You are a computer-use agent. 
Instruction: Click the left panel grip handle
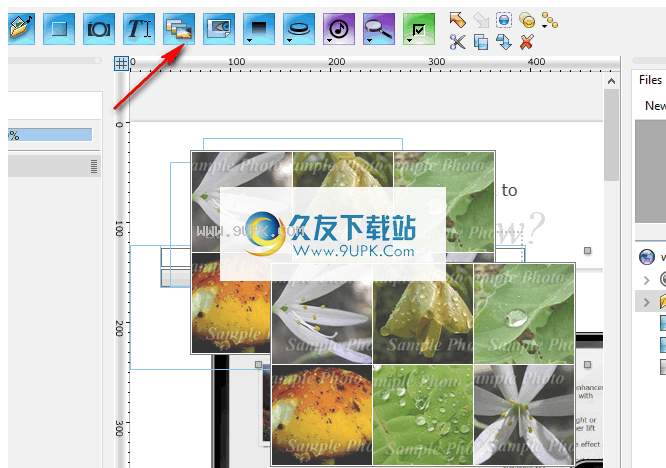[x=94, y=166]
